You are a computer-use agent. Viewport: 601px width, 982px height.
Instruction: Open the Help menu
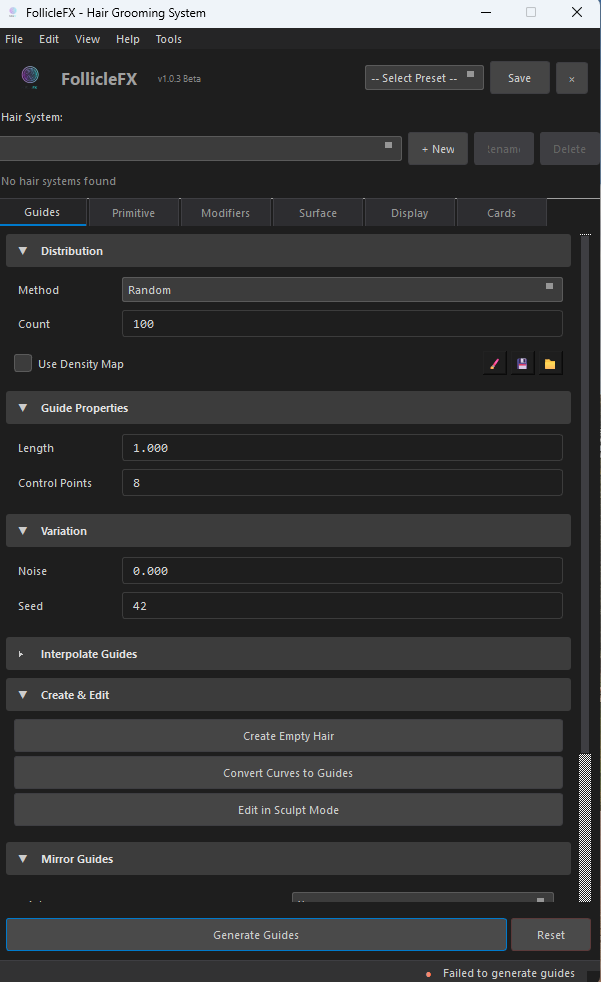[x=128, y=39]
